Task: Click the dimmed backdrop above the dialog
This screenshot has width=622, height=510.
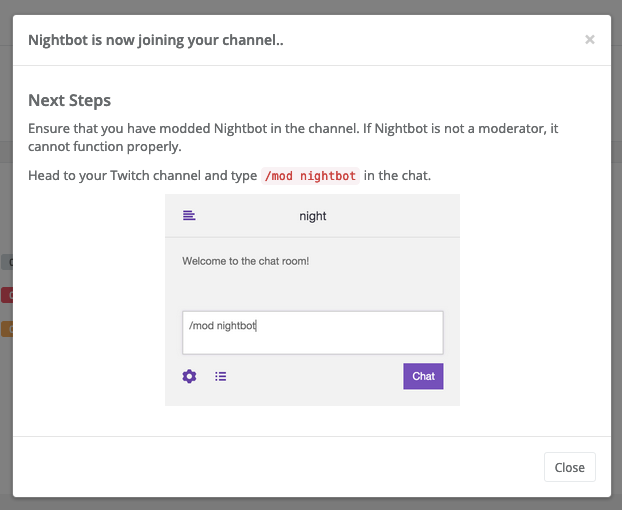Action: (311, 7)
